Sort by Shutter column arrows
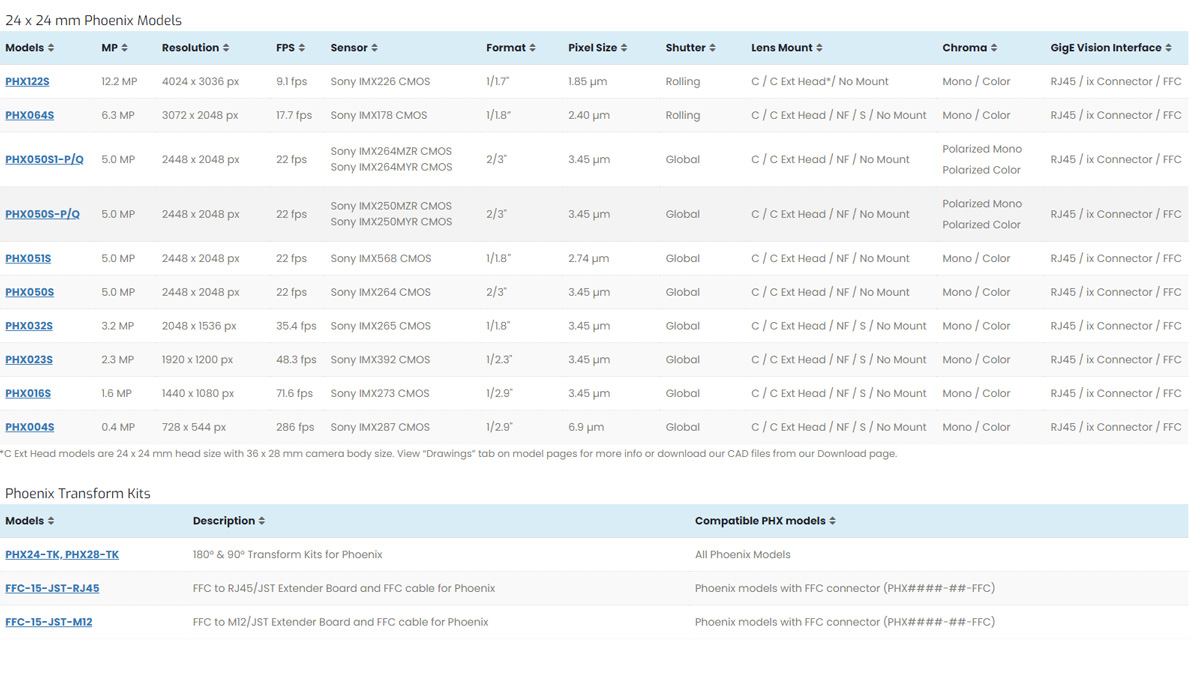 [713, 48]
